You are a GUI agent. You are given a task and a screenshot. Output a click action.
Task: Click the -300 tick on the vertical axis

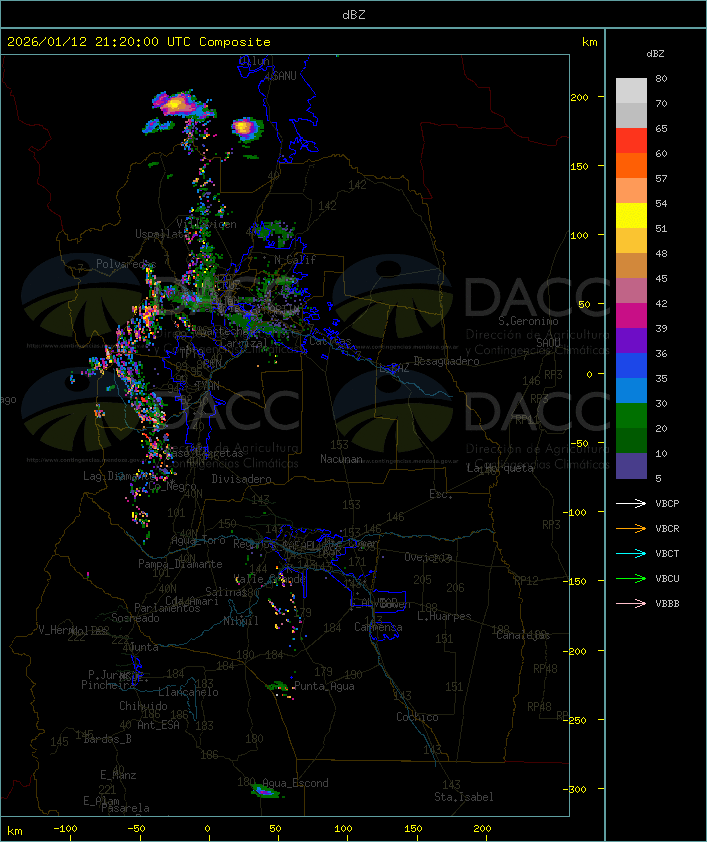575,789
